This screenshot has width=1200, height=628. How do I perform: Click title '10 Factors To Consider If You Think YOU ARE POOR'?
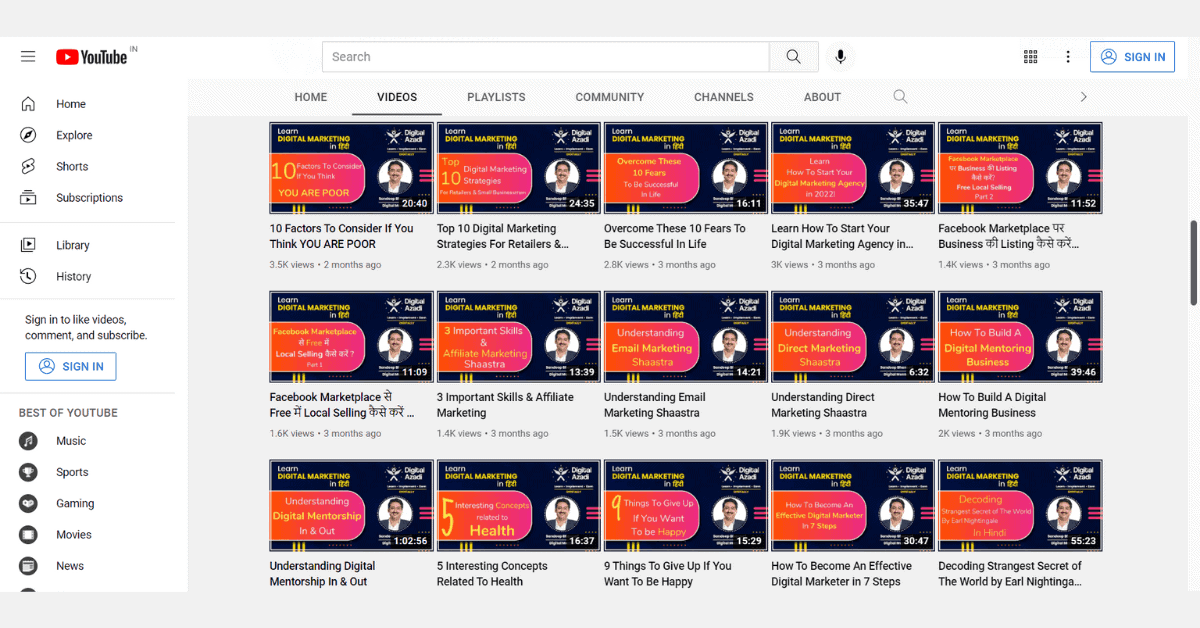pos(341,236)
